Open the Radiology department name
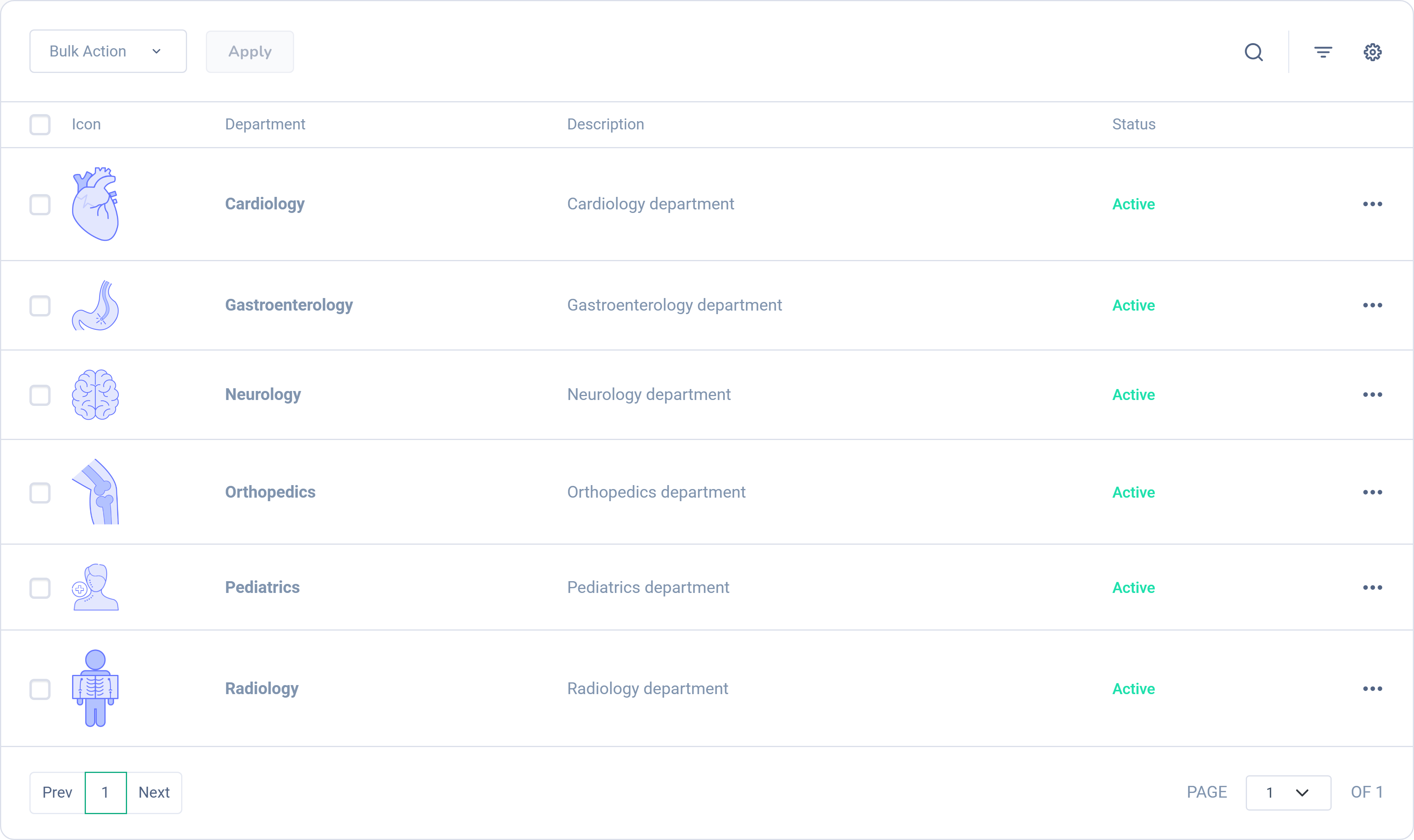This screenshot has width=1414, height=840. 262,688
